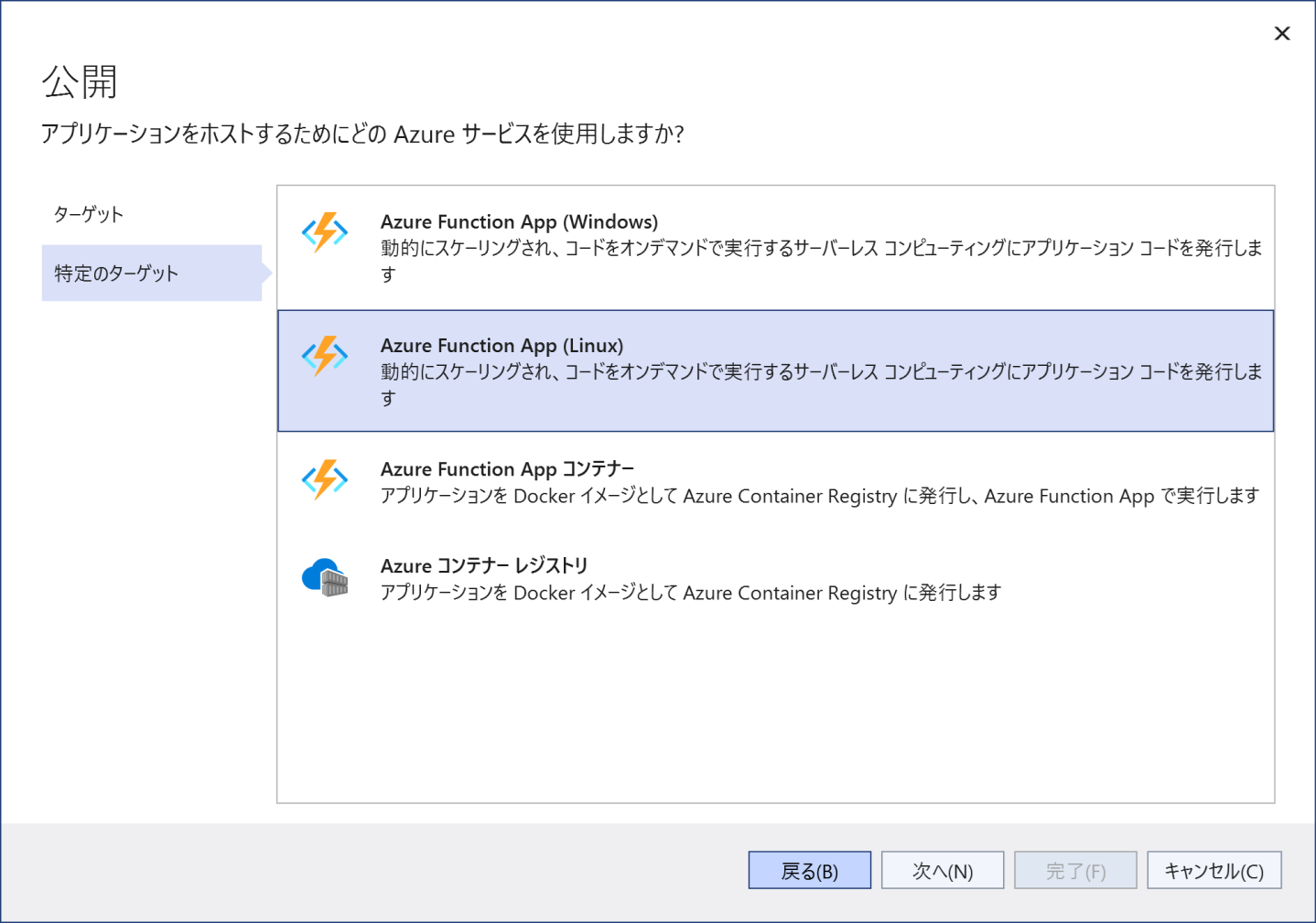
Task: Click the Docker image Function App description
Action: (820, 496)
